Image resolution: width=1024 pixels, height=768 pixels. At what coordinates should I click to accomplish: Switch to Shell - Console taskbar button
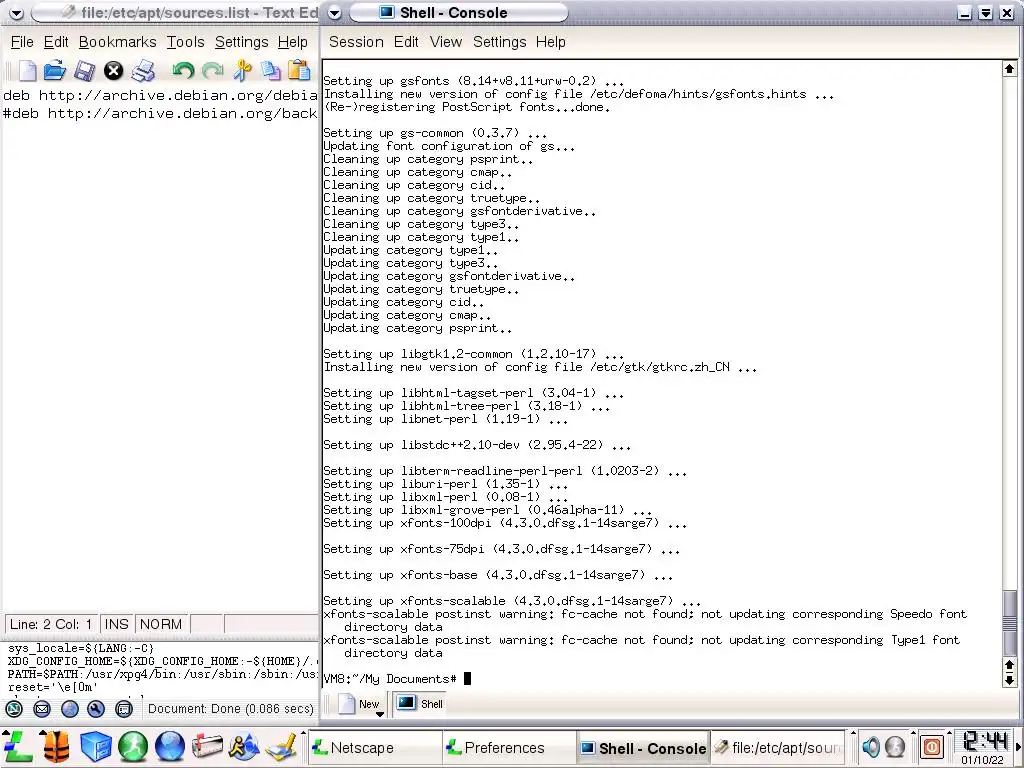tap(643, 748)
